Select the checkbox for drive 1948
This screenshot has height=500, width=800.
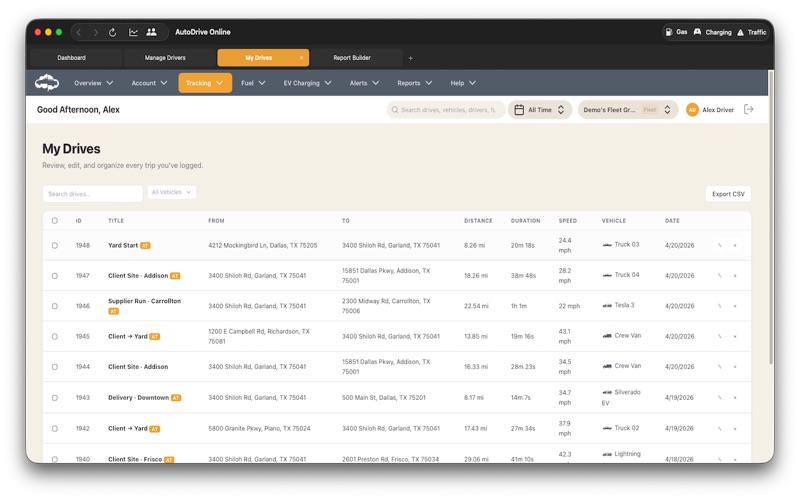(55, 245)
